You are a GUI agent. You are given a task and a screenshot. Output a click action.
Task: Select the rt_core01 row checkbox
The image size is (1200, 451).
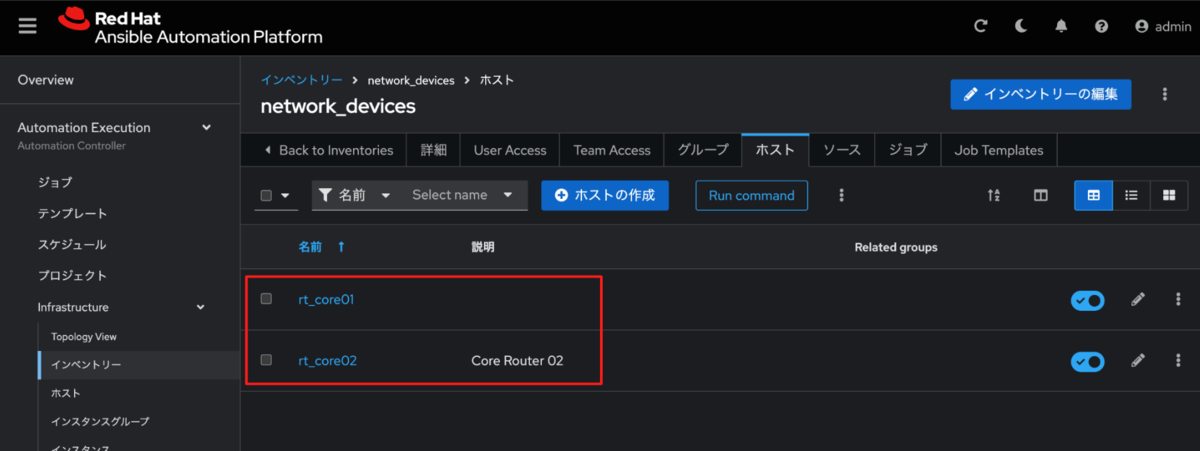pos(266,298)
